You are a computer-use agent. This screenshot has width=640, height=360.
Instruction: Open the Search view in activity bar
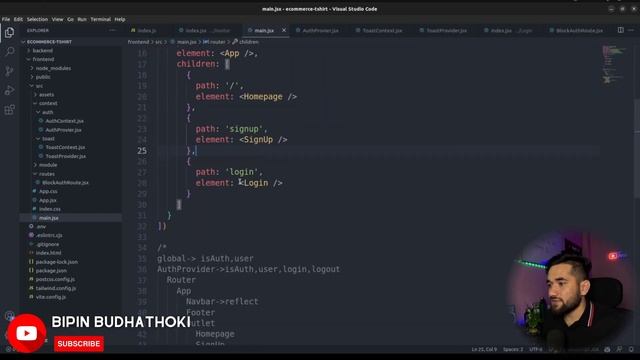click(x=9, y=51)
